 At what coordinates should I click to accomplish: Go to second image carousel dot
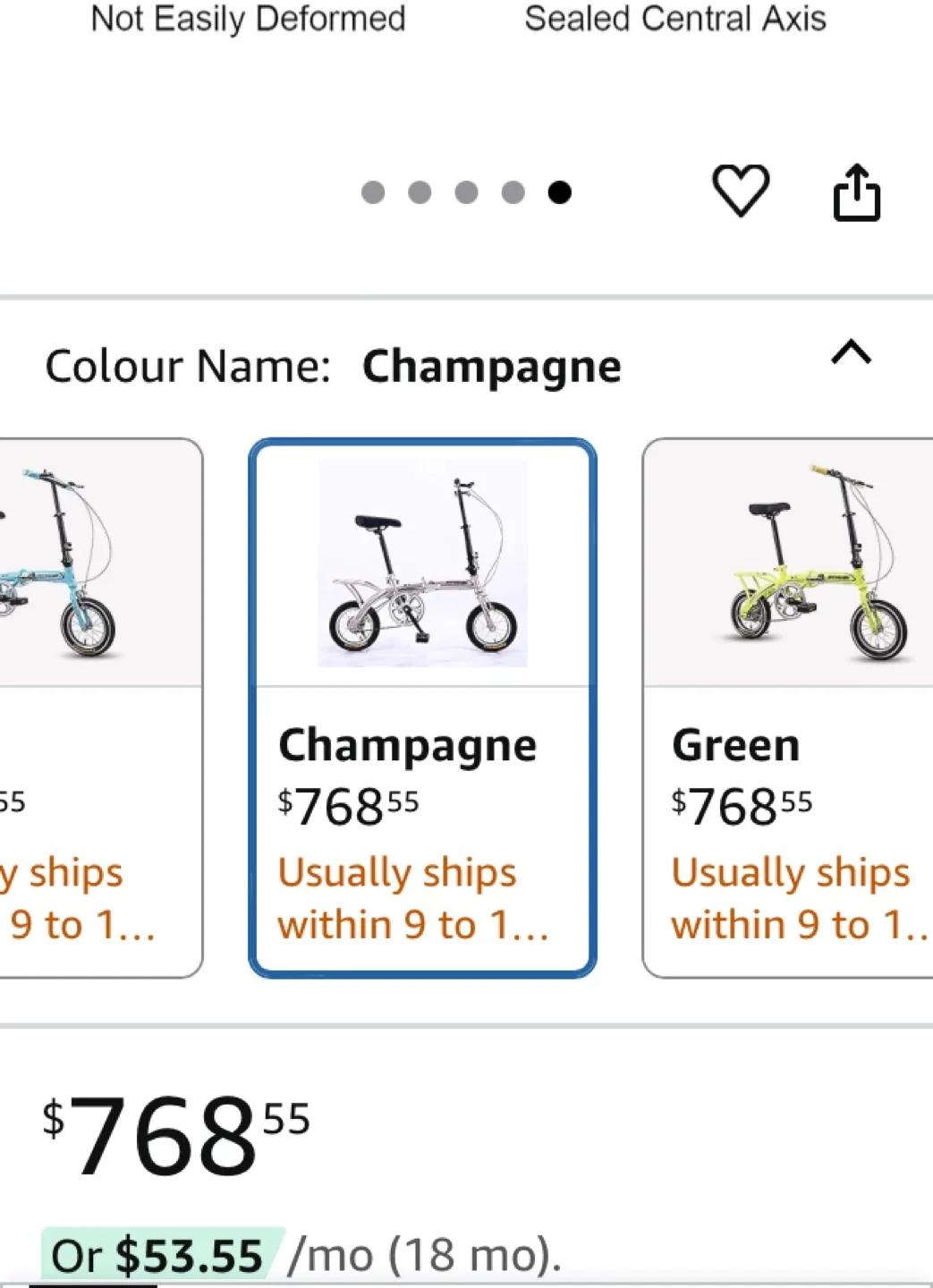[420, 192]
